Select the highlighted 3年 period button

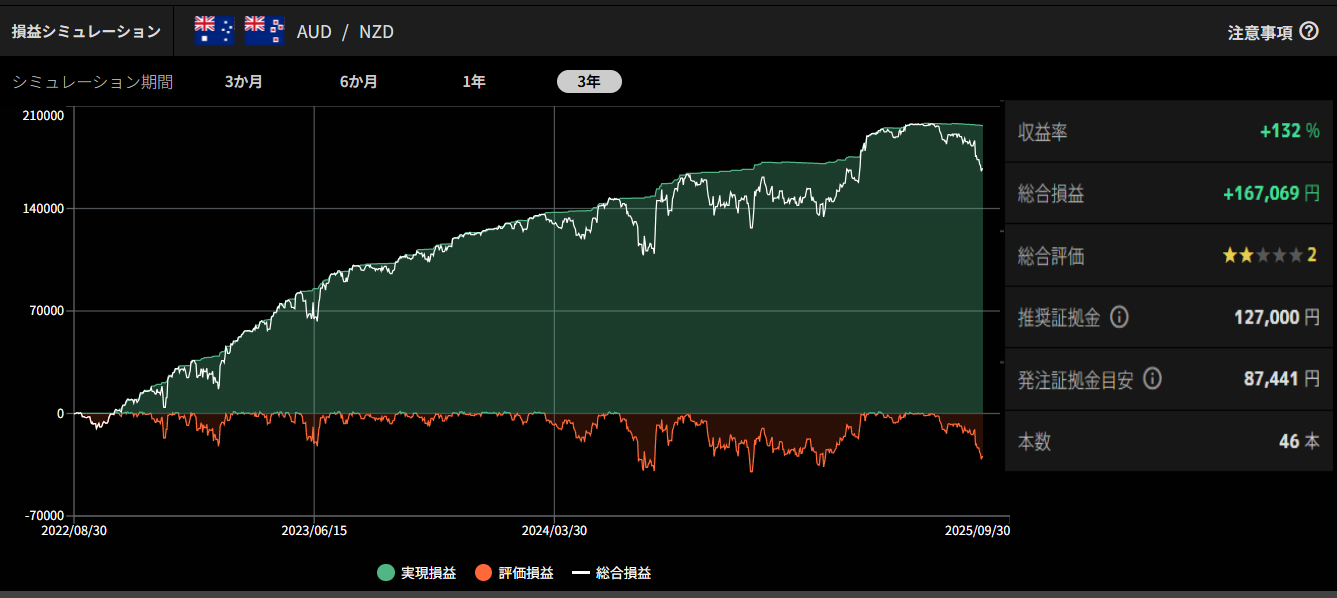589,82
